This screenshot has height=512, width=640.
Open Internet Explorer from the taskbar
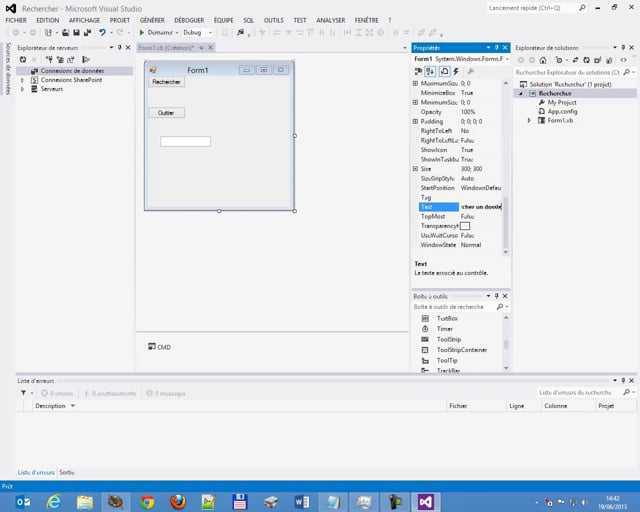[54, 502]
